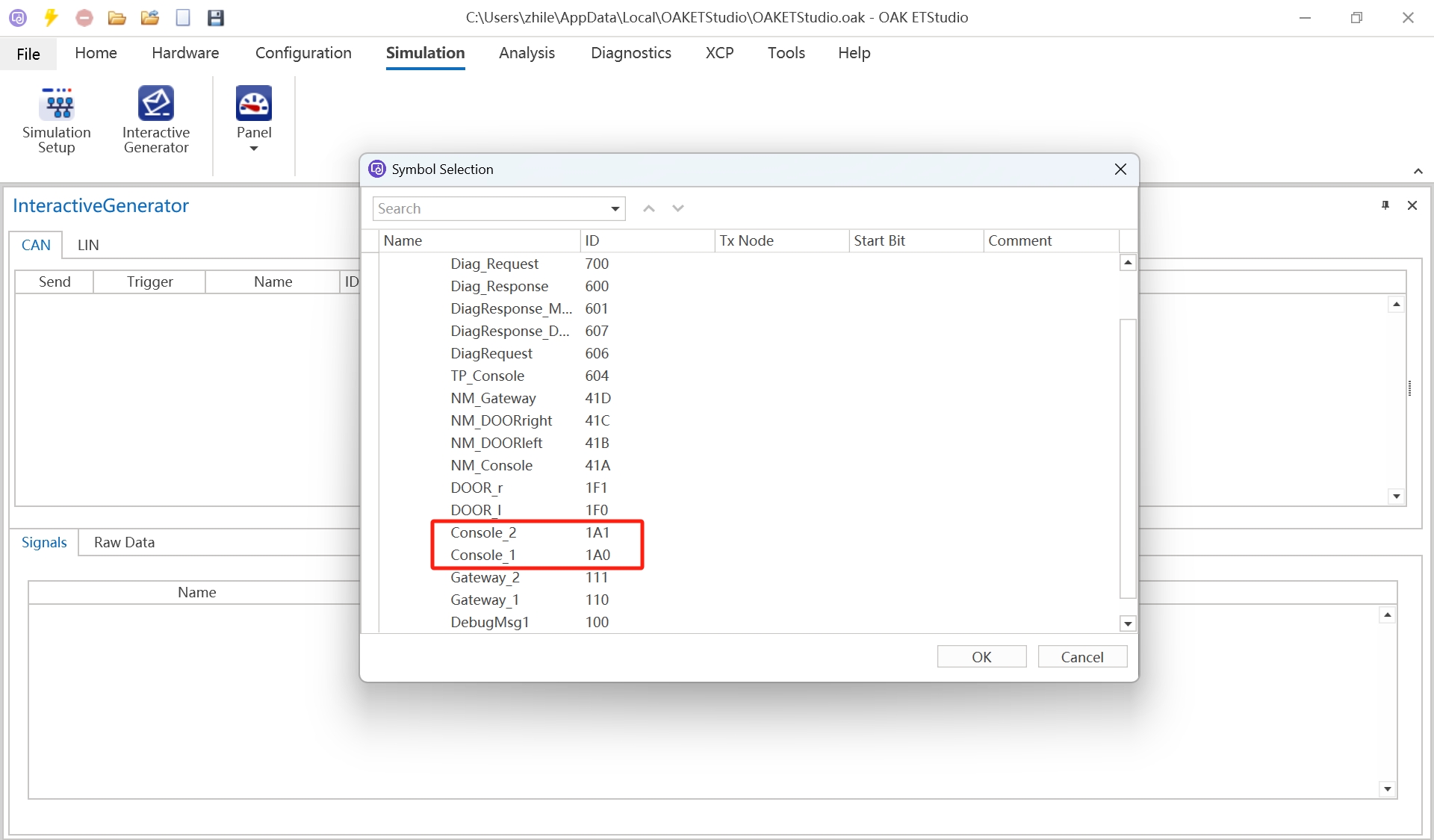Click Cancel in Symbol Selection dialog
1434x840 pixels.
pos(1082,656)
